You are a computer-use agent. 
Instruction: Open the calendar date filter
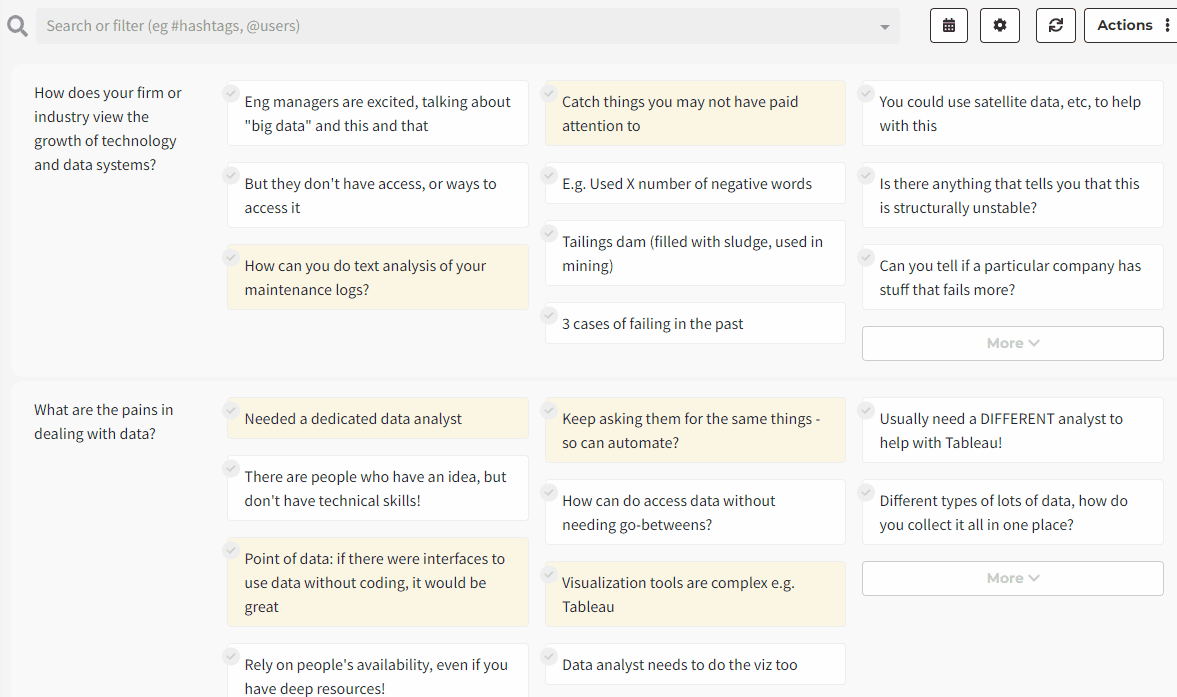[x=948, y=26]
